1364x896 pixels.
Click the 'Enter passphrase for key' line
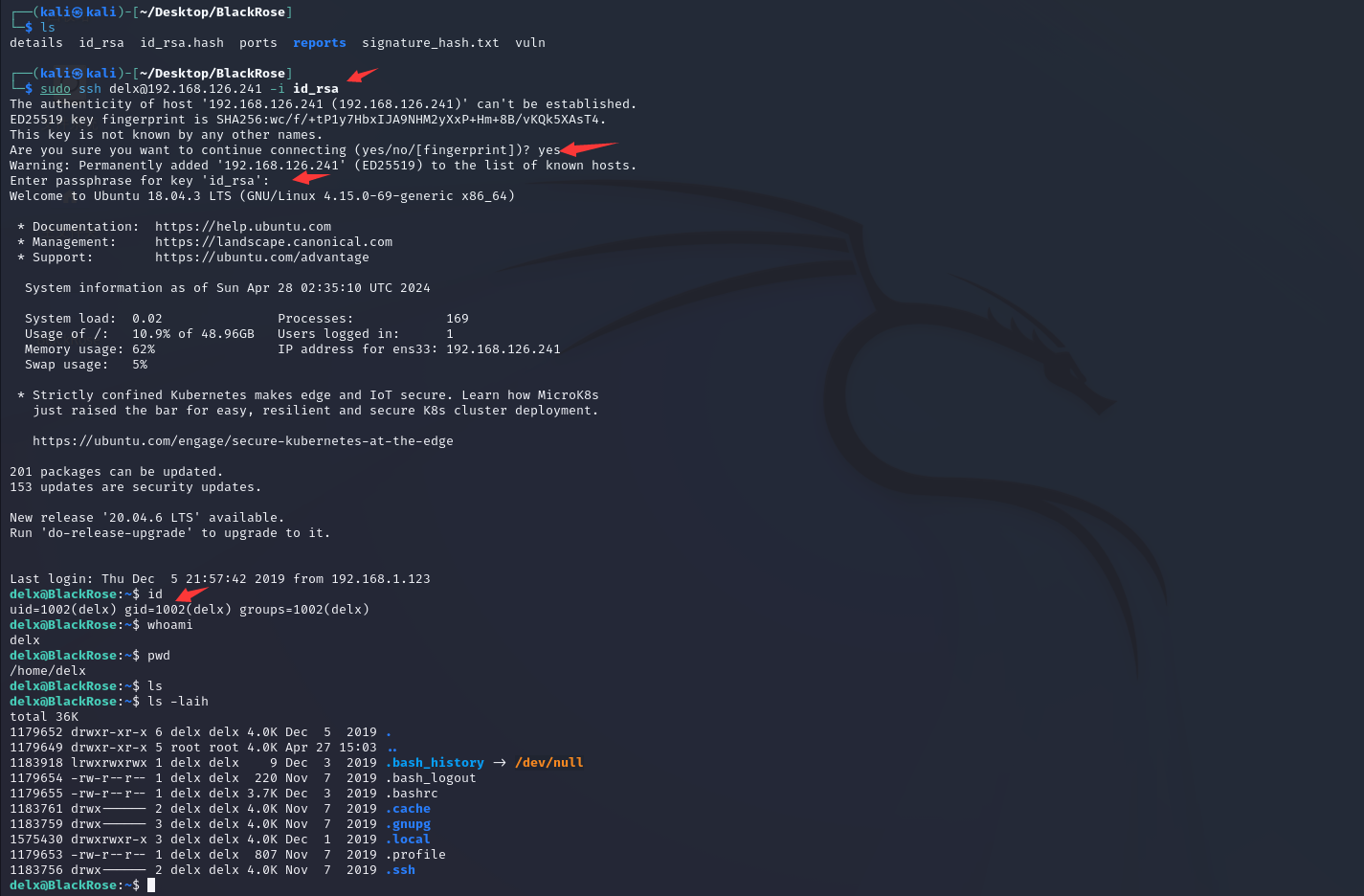point(140,181)
